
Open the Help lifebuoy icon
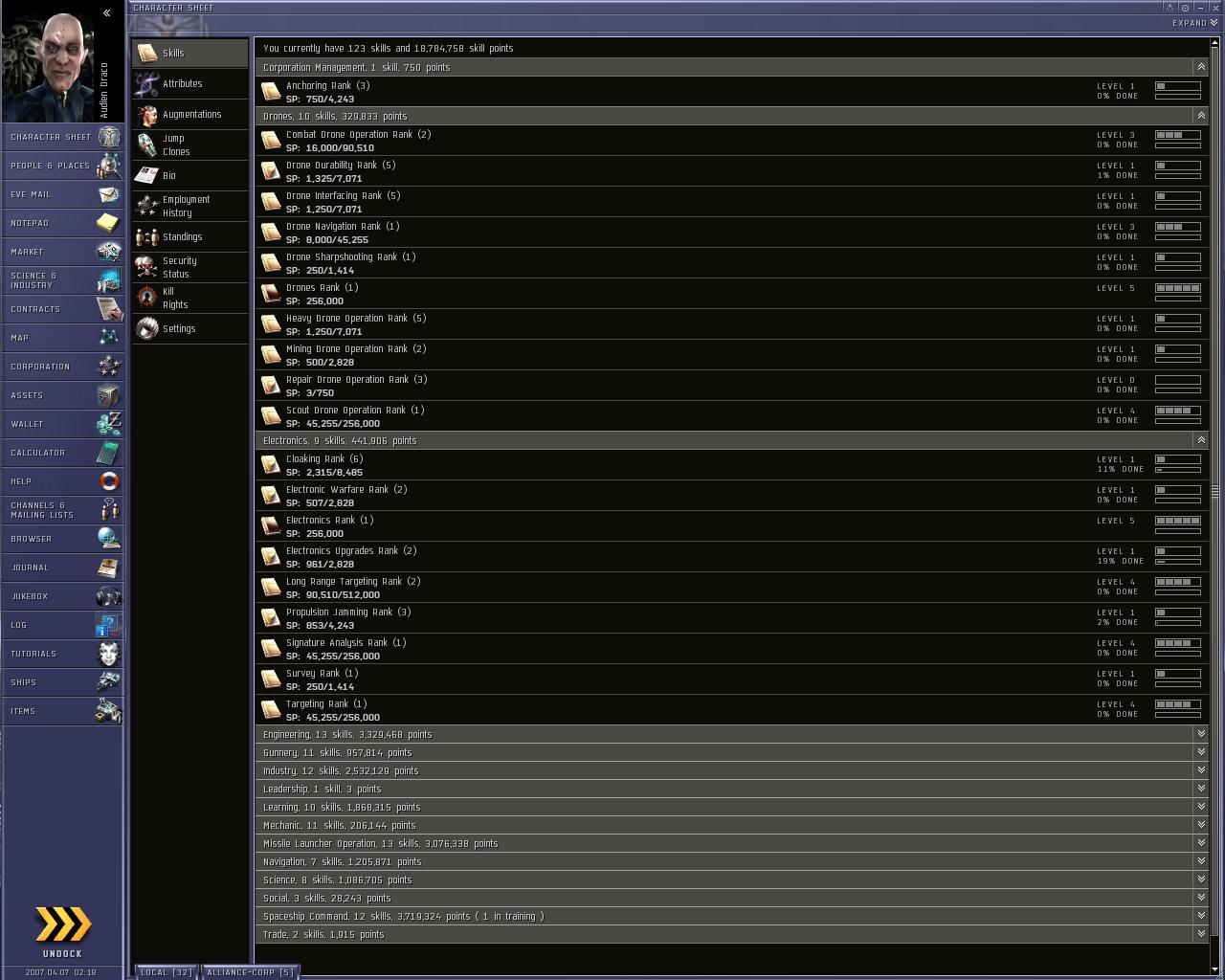109,481
